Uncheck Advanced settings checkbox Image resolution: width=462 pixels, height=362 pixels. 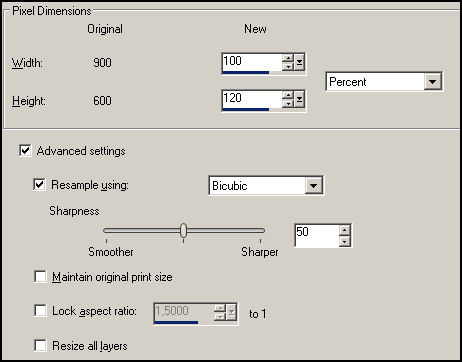pos(25,150)
